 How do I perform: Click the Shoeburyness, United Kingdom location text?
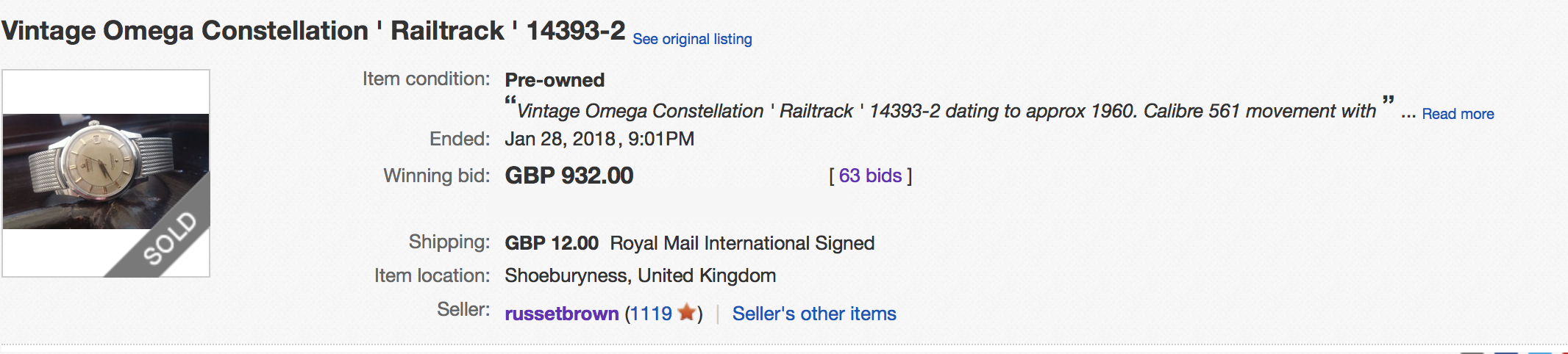coord(640,275)
